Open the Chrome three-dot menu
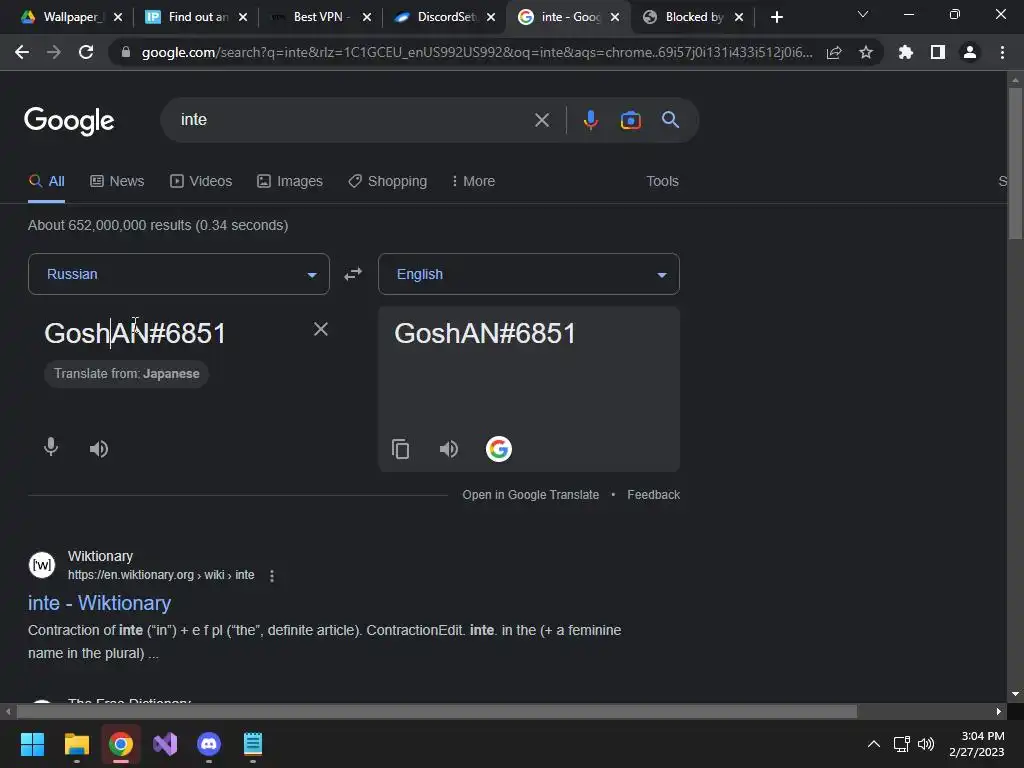1024x768 pixels. 1002,52
